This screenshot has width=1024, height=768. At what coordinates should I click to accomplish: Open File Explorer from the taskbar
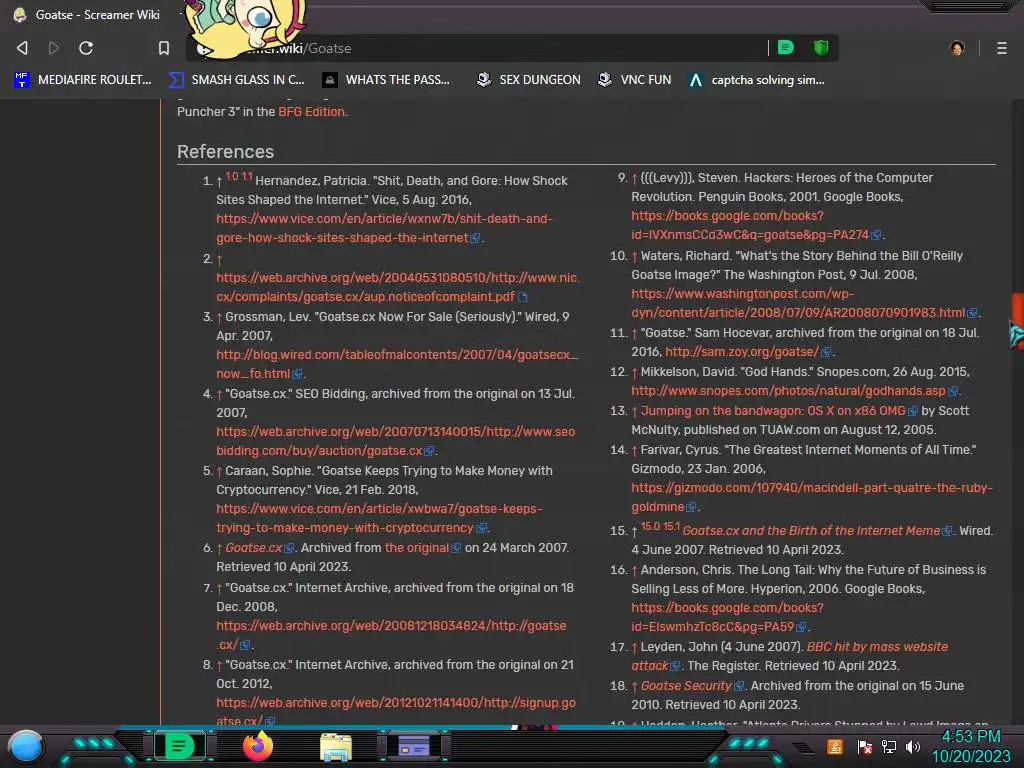(x=336, y=747)
